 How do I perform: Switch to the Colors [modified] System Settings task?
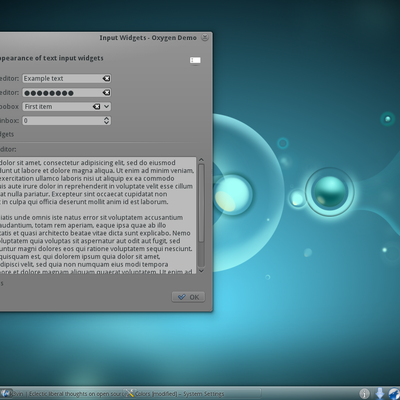pos(192,394)
